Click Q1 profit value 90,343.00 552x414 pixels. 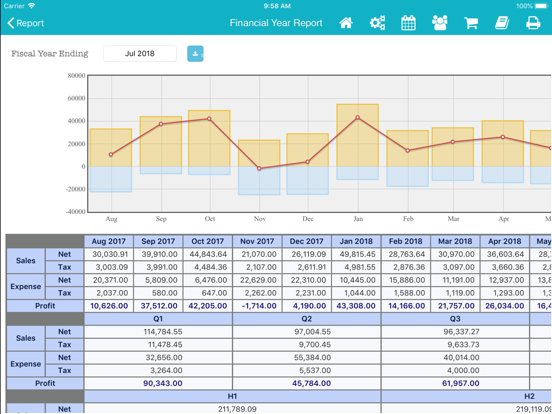[x=162, y=383]
